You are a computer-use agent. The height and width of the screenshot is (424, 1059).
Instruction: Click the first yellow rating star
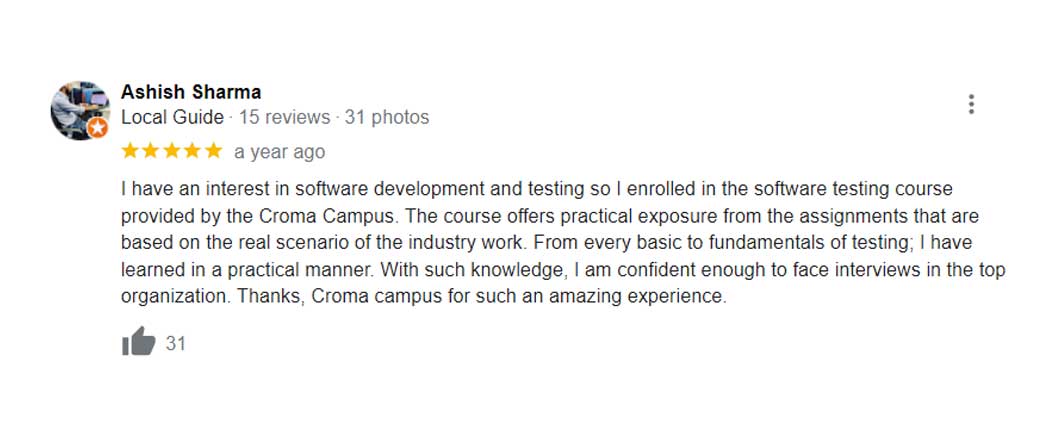[130, 152]
